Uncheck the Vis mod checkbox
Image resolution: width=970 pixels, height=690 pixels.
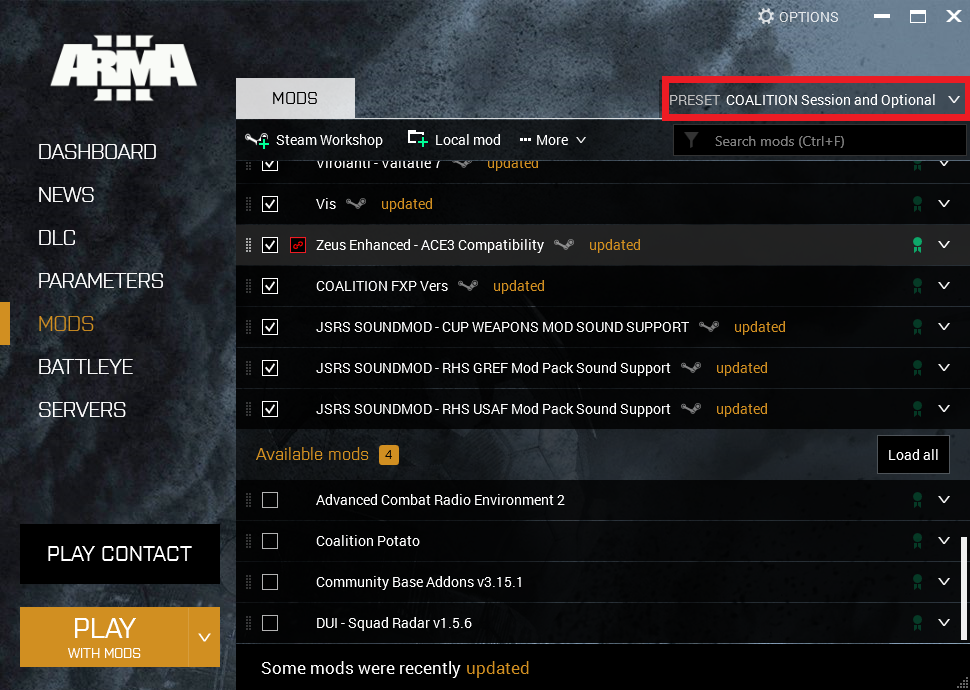coord(270,204)
